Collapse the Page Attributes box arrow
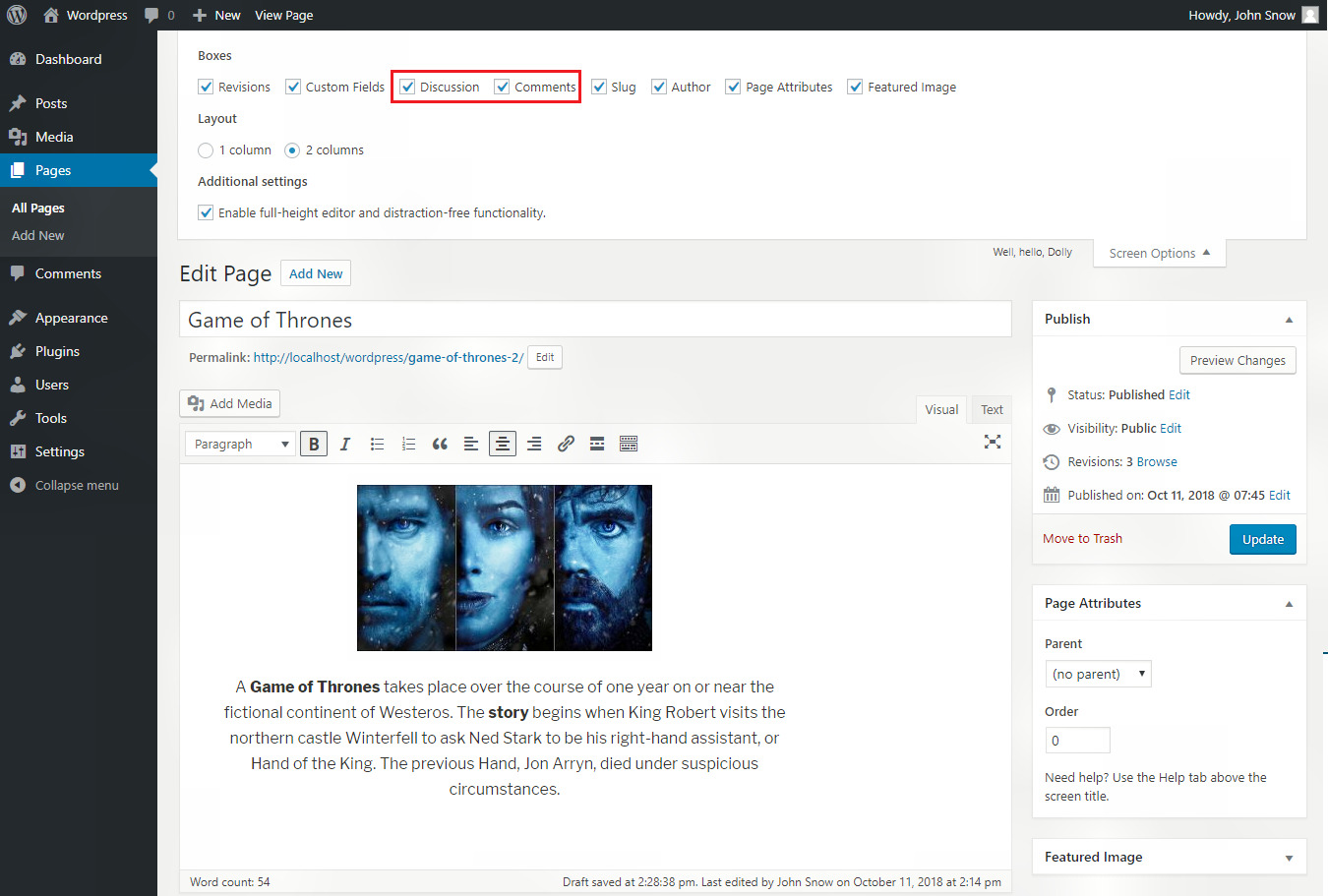 click(x=1289, y=604)
